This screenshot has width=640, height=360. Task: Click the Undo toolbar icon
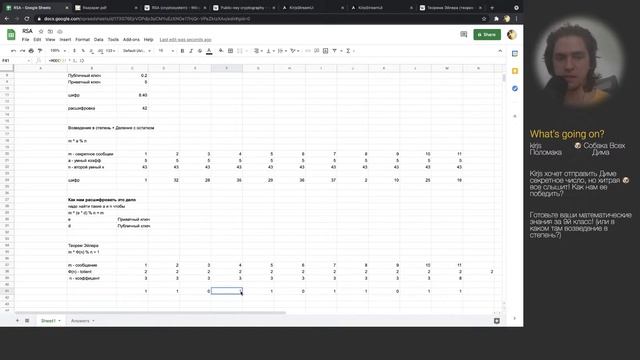(13, 51)
